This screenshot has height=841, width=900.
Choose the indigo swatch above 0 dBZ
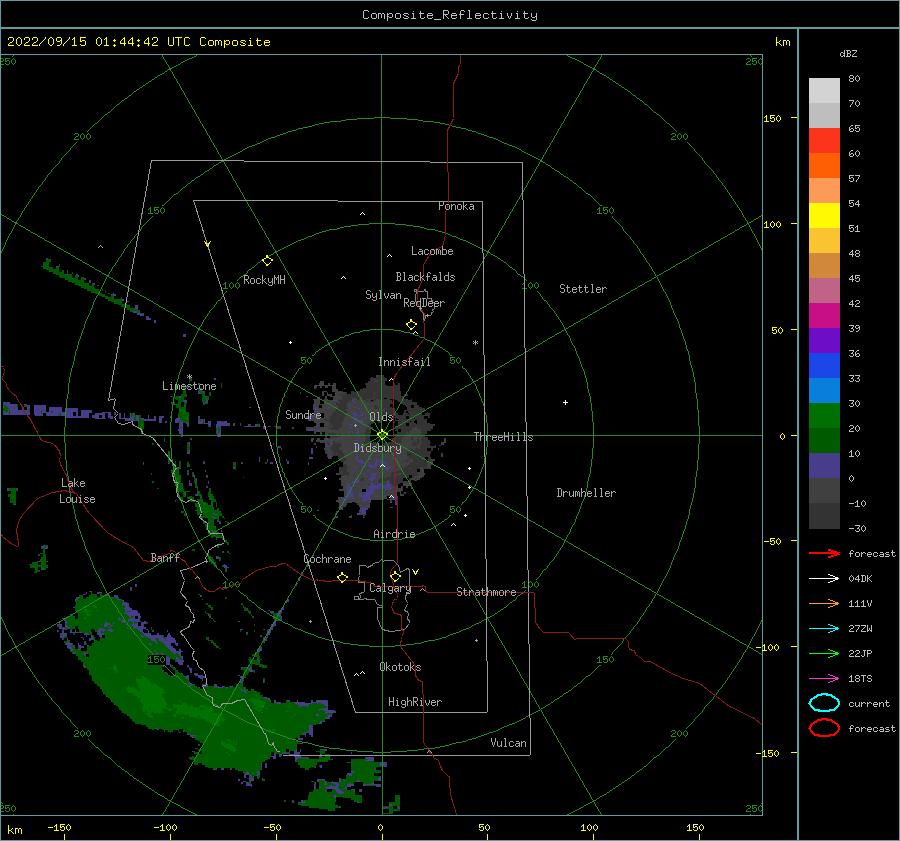[x=824, y=466]
